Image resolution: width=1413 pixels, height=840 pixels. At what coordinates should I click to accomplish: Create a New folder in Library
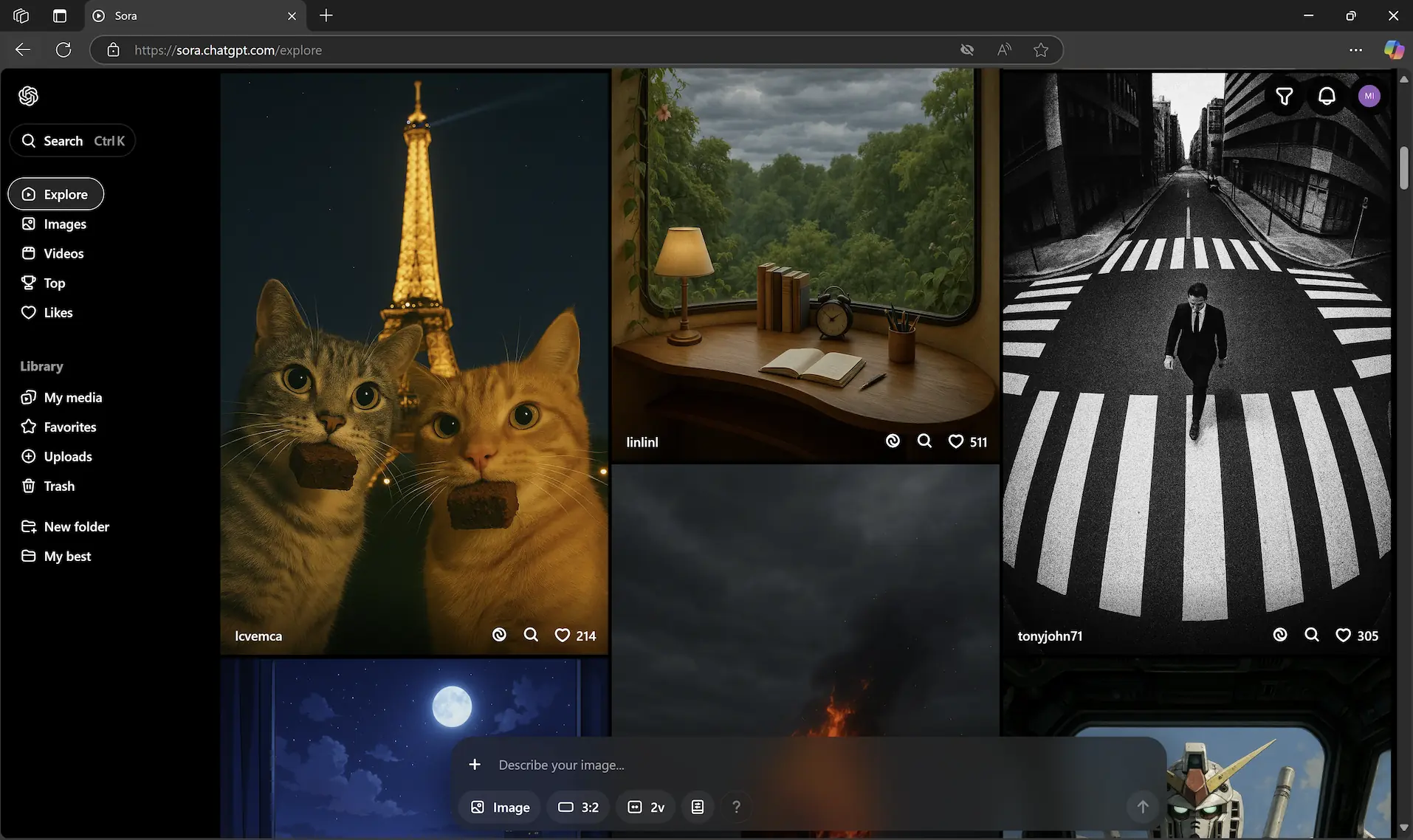(76, 526)
